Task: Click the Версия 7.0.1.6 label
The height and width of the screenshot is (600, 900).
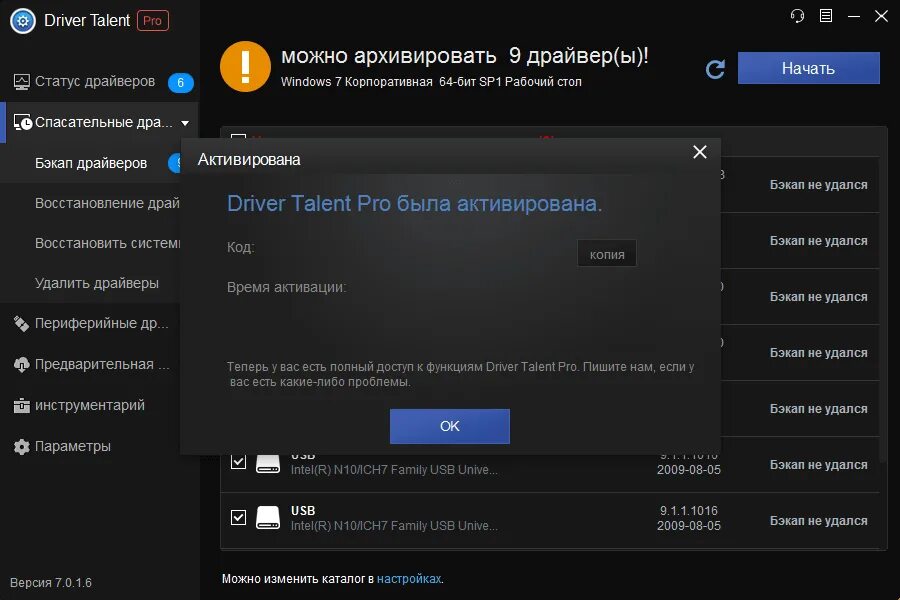Action: tap(51, 583)
